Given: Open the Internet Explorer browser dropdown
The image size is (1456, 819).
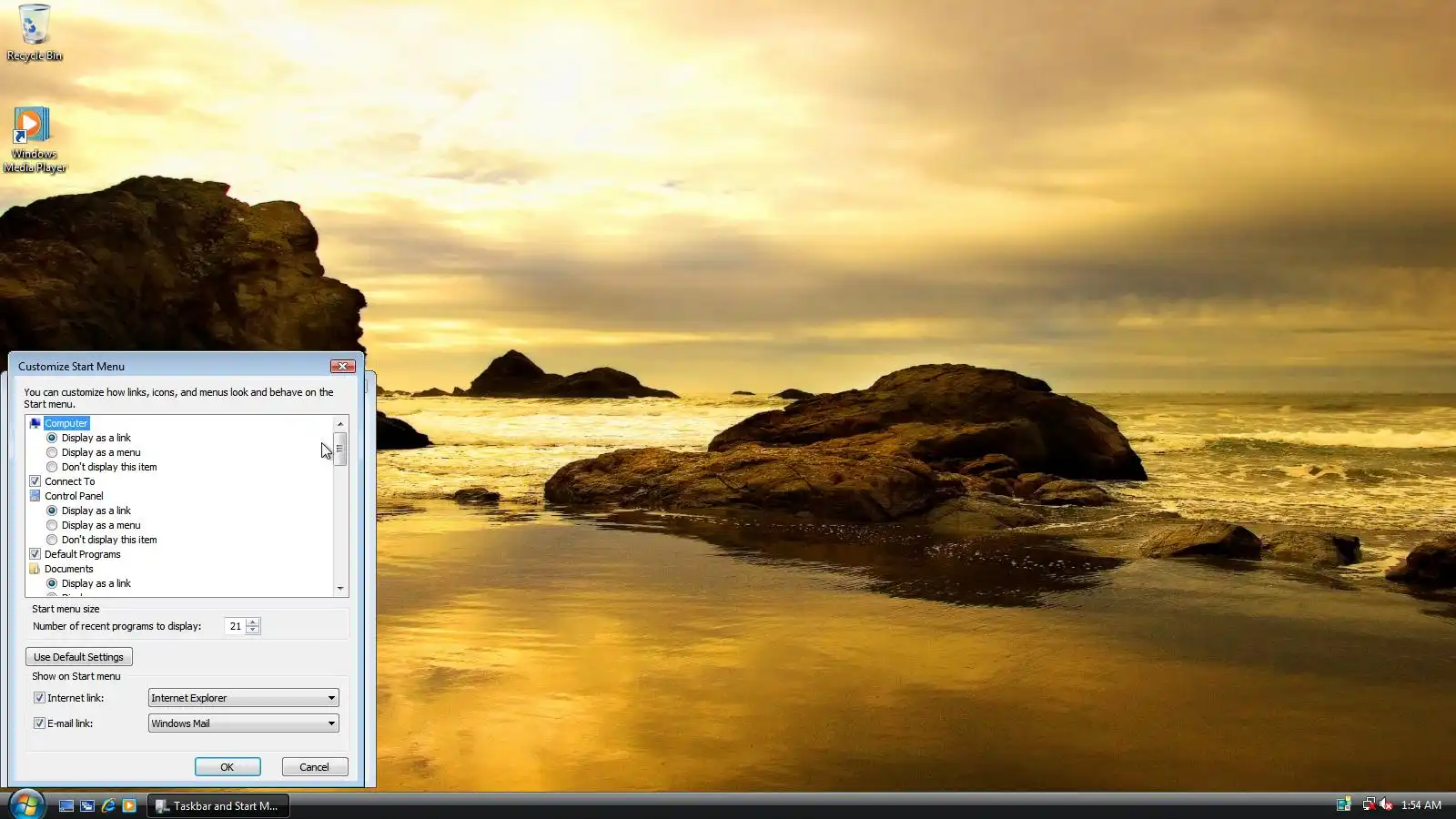Looking at the screenshot, I should [244, 698].
